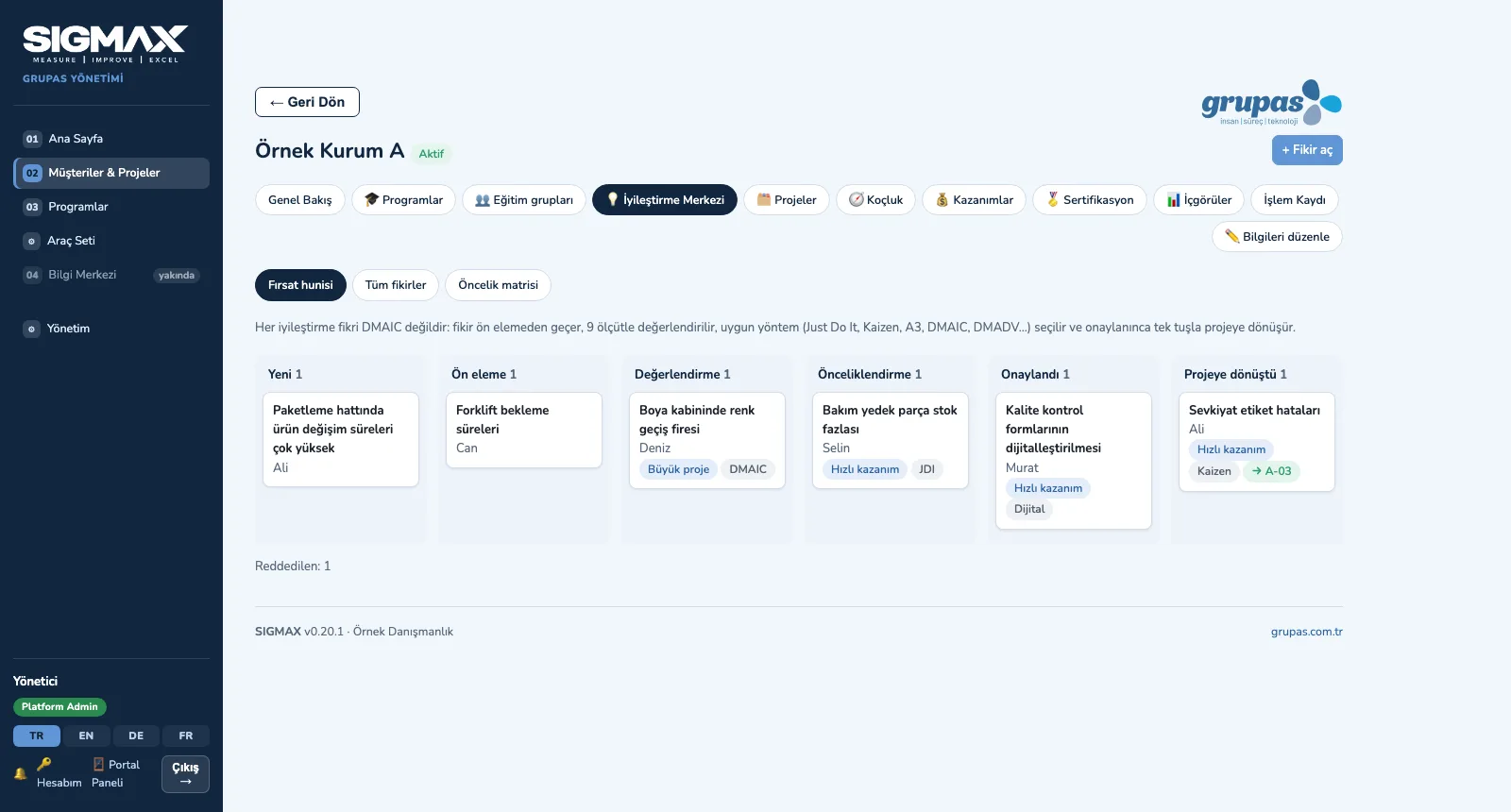Click the Bilgileri düzenle pencil button

coord(1277,237)
